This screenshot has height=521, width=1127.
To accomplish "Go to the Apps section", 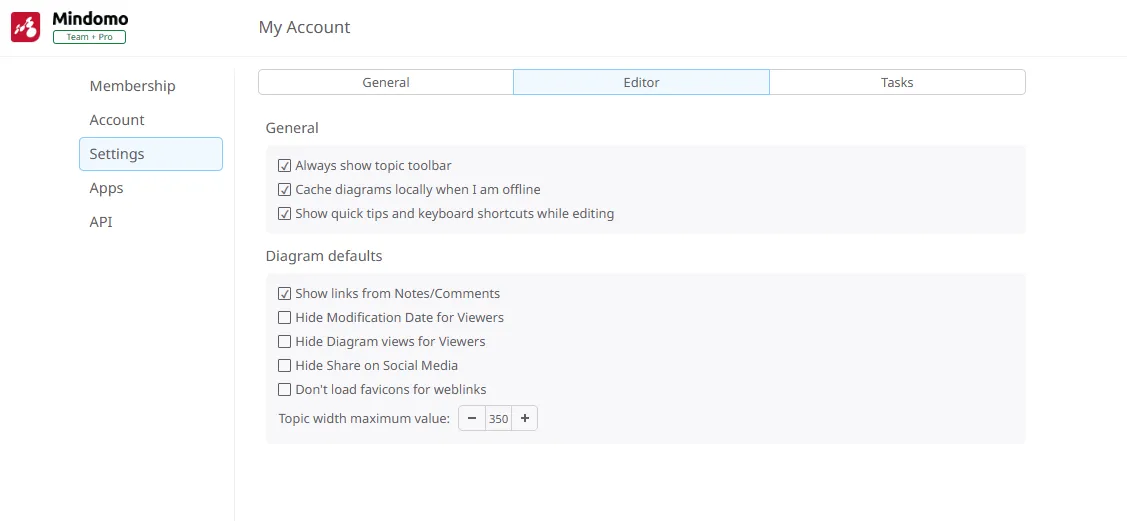I will (x=106, y=188).
